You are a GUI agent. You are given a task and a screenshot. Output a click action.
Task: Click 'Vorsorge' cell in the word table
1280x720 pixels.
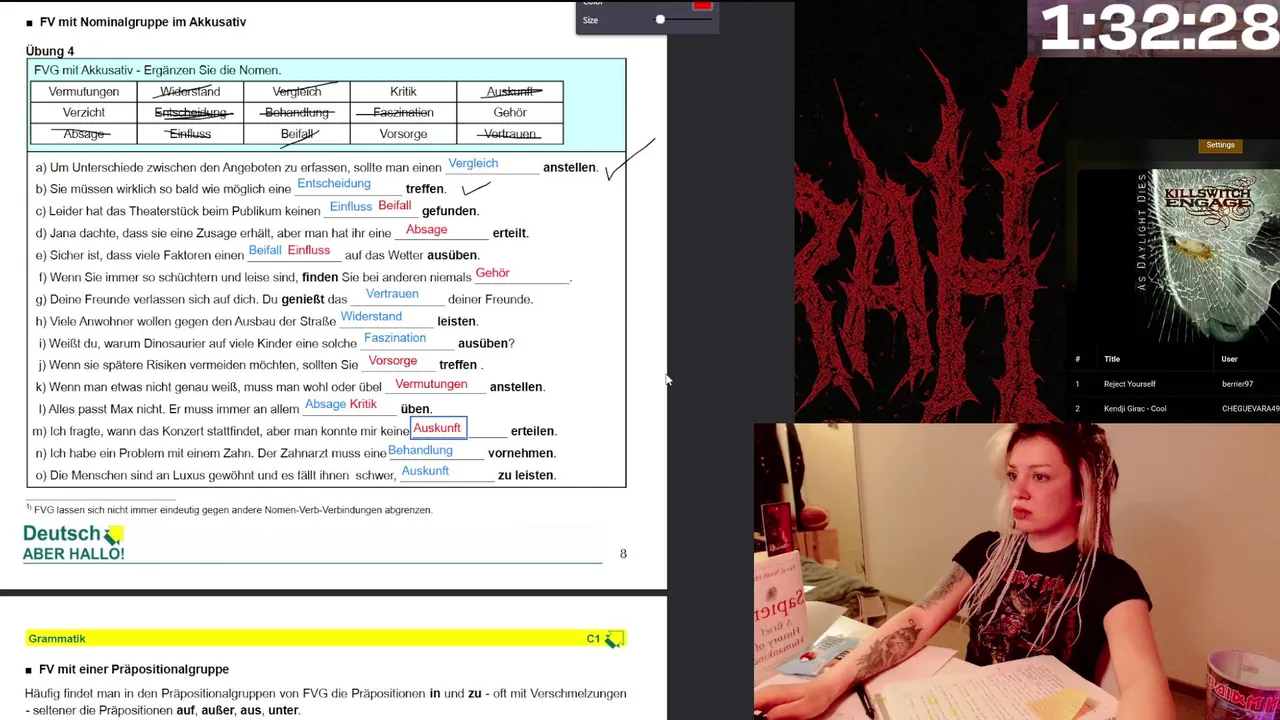point(403,134)
